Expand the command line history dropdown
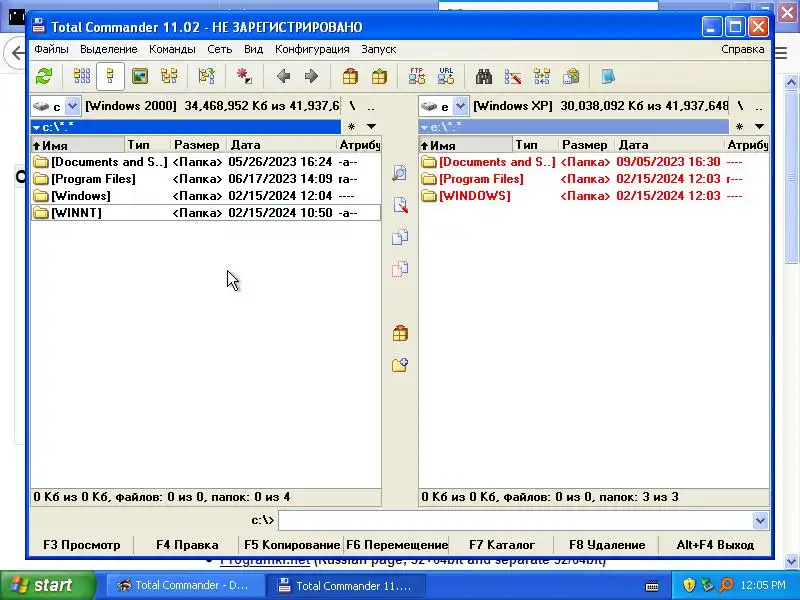Viewport: 800px width, 600px height. pos(760,520)
